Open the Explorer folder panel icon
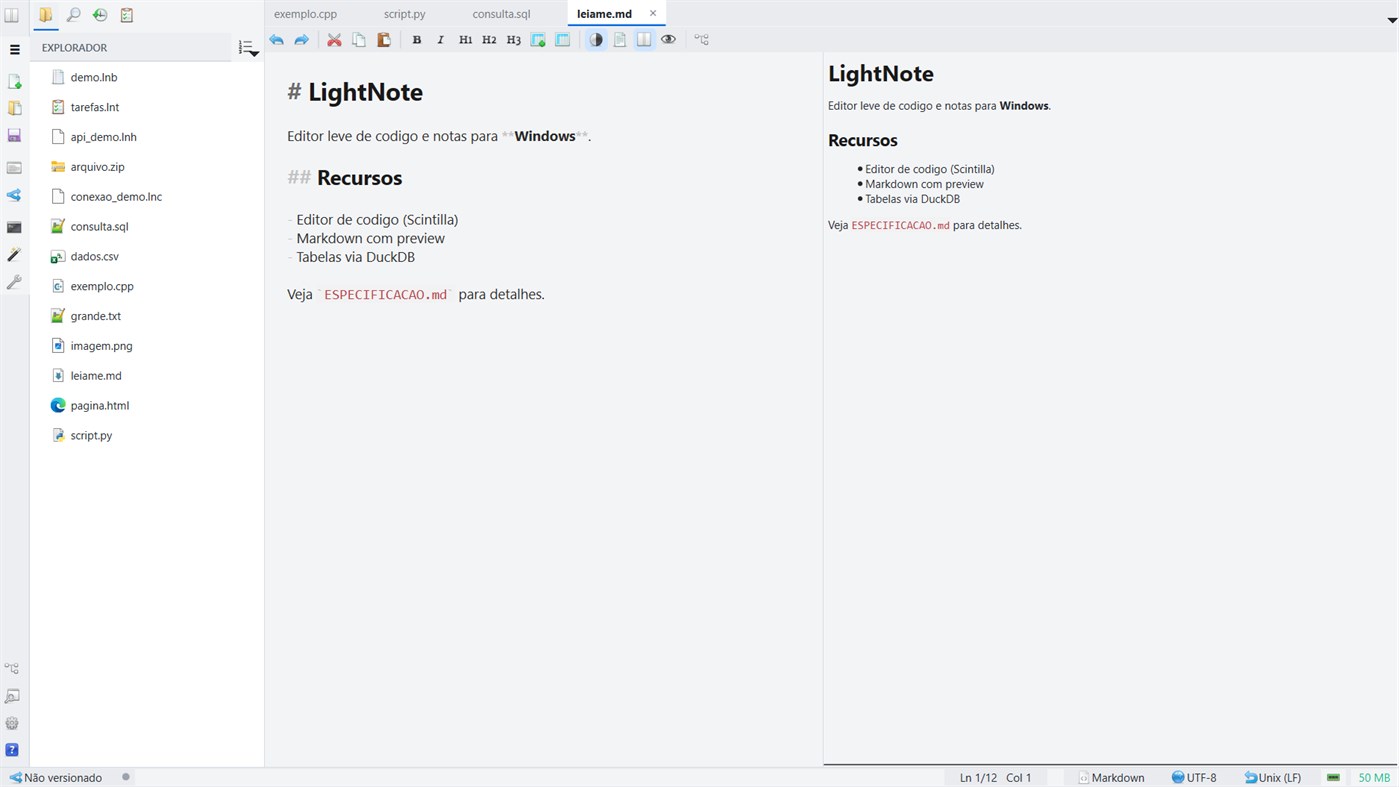Viewport: 1399px width, 787px height. tap(46, 15)
